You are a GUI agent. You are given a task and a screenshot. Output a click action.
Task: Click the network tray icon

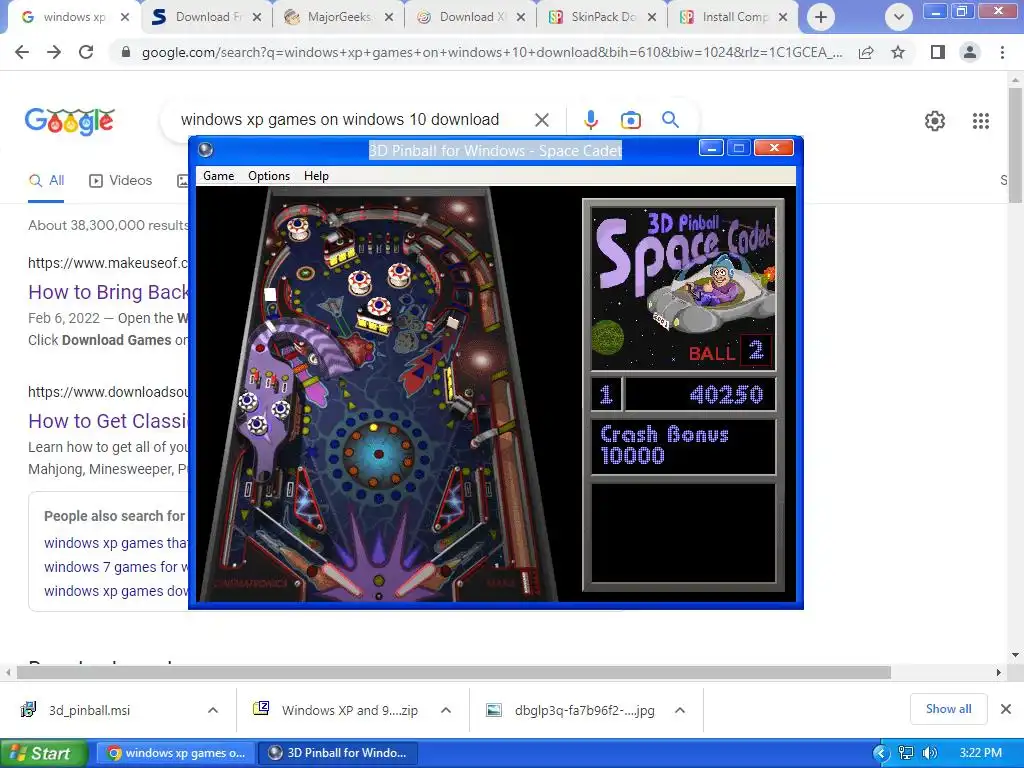coord(906,753)
